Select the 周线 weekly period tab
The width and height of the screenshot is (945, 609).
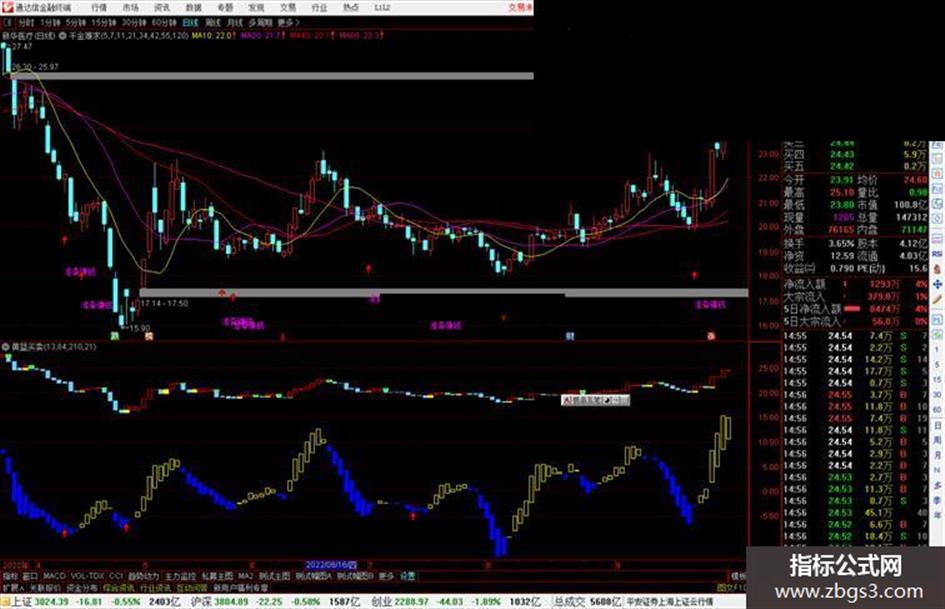click(x=213, y=22)
